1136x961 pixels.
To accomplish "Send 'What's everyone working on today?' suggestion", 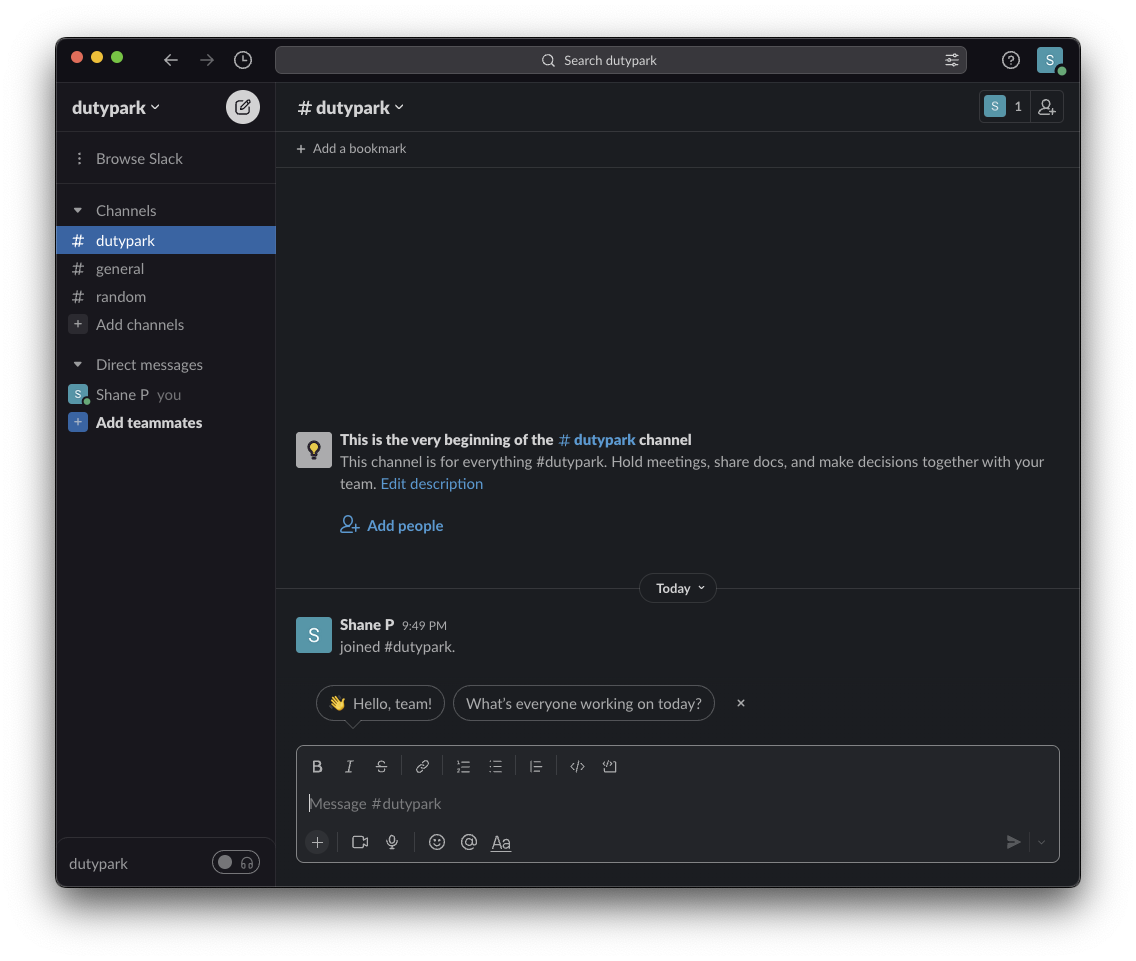I will 584,704.
